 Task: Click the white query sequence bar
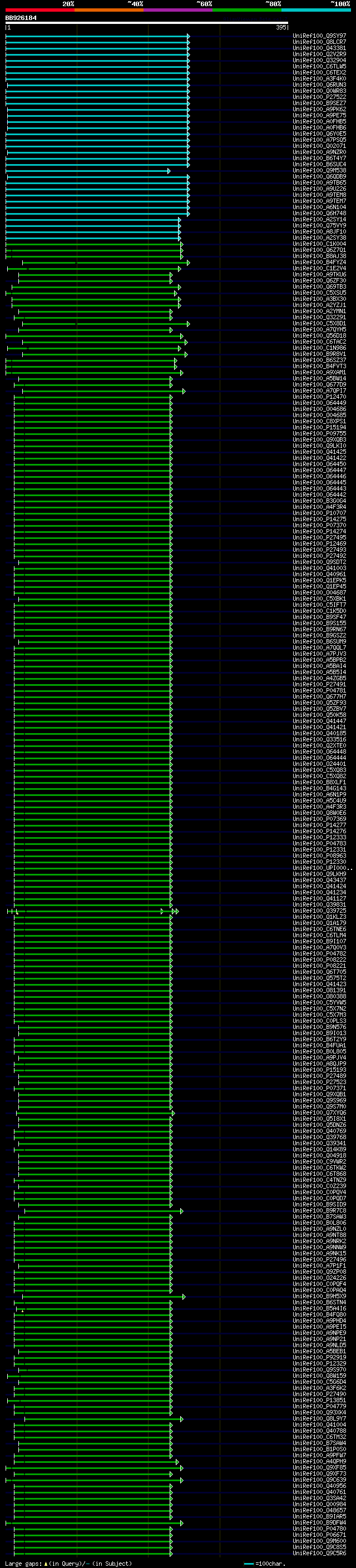pos(147,23)
